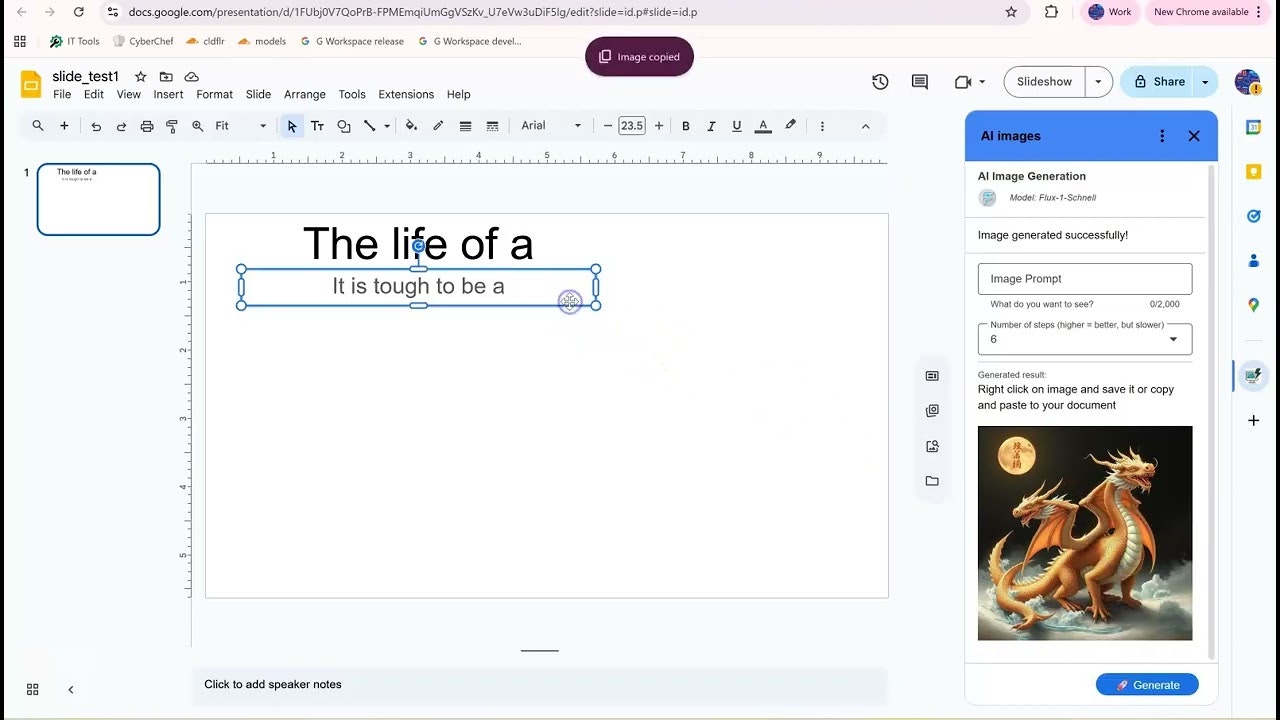Open the Extensions menu

(406, 94)
